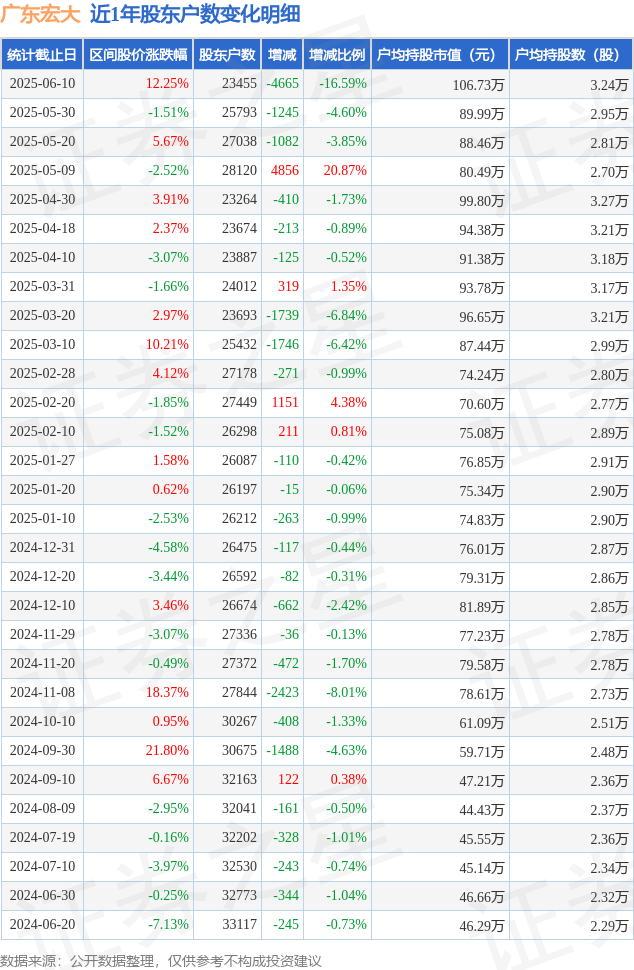Click the 统计截止日 column header
This screenshot has height=970, width=634.
42,54
